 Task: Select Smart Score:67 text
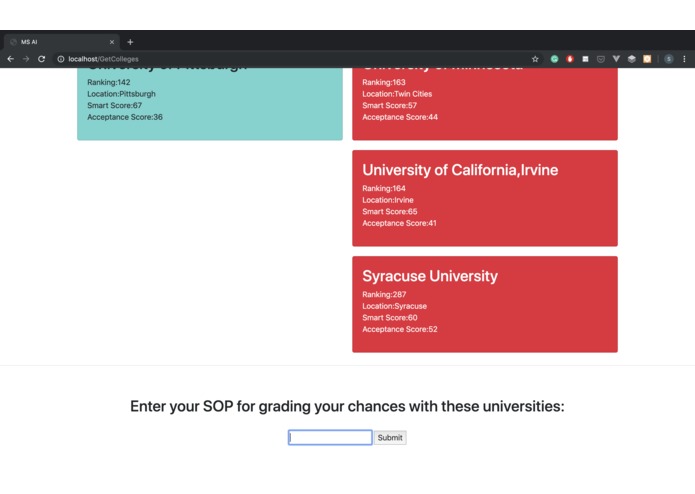pyautogui.click(x=114, y=105)
